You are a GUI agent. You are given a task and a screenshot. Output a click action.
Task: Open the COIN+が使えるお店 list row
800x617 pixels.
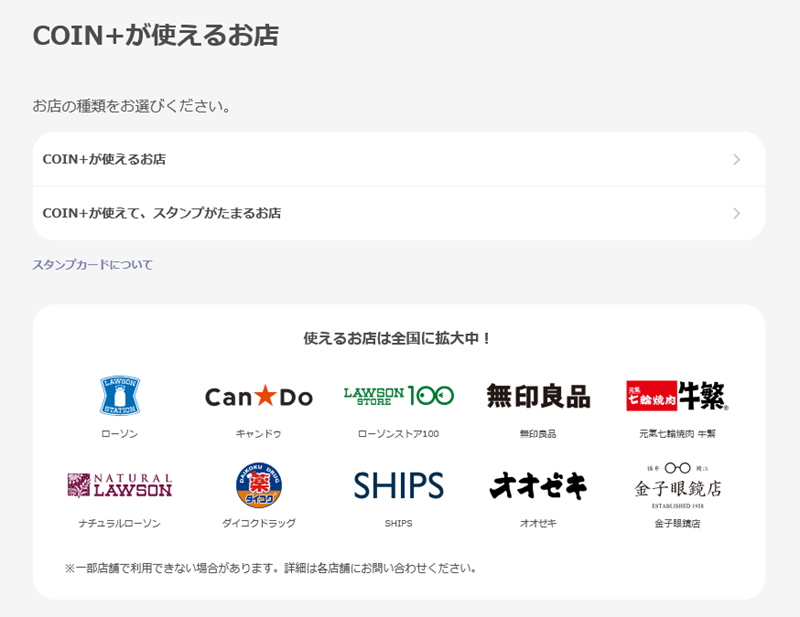399,159
